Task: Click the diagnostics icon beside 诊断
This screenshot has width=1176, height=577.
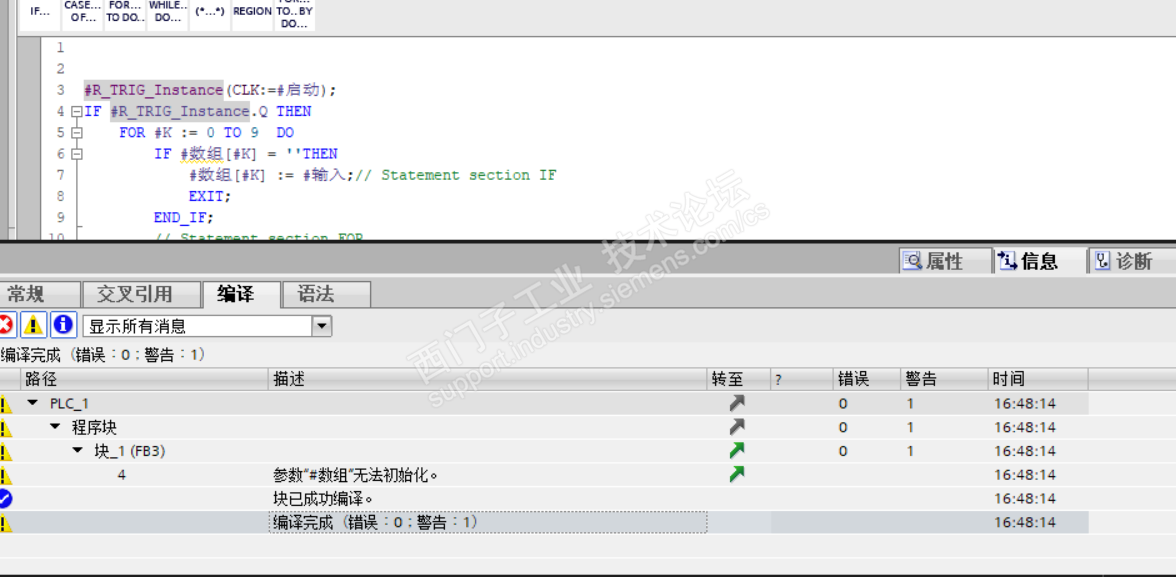Action: 1102,261
